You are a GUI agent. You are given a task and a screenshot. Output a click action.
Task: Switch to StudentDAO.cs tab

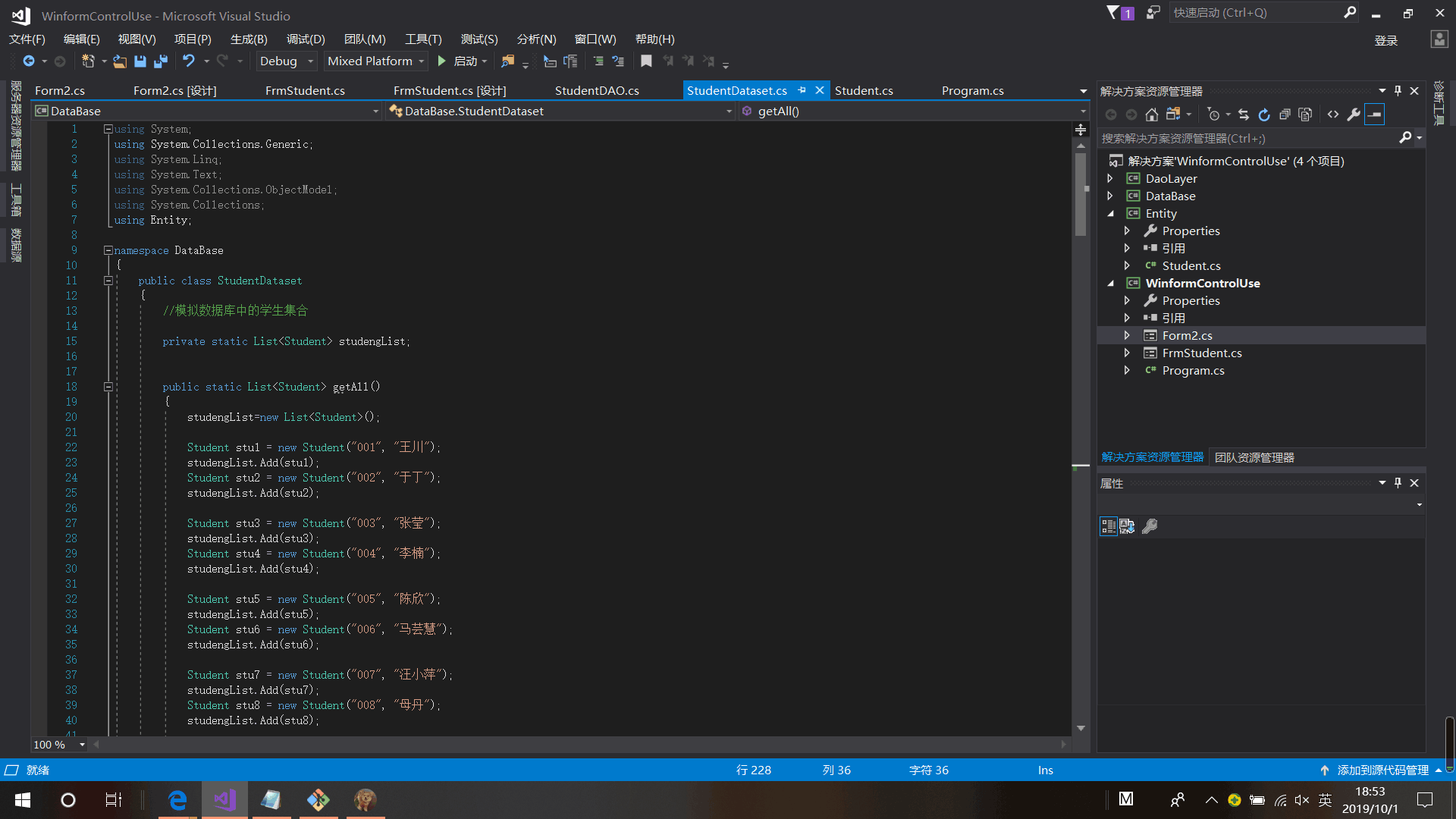click(597, 91)
